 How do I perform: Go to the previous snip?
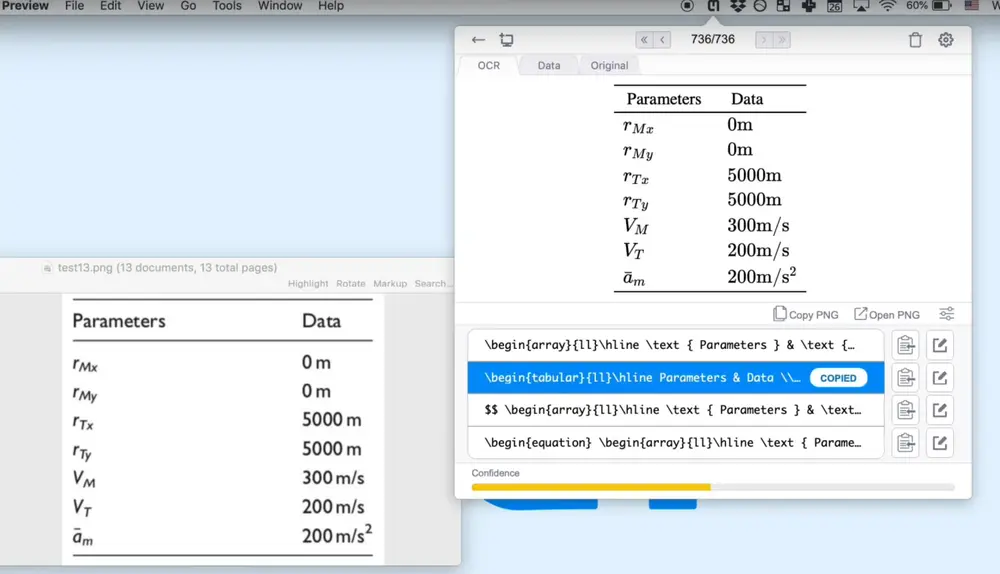coord(663,40)
